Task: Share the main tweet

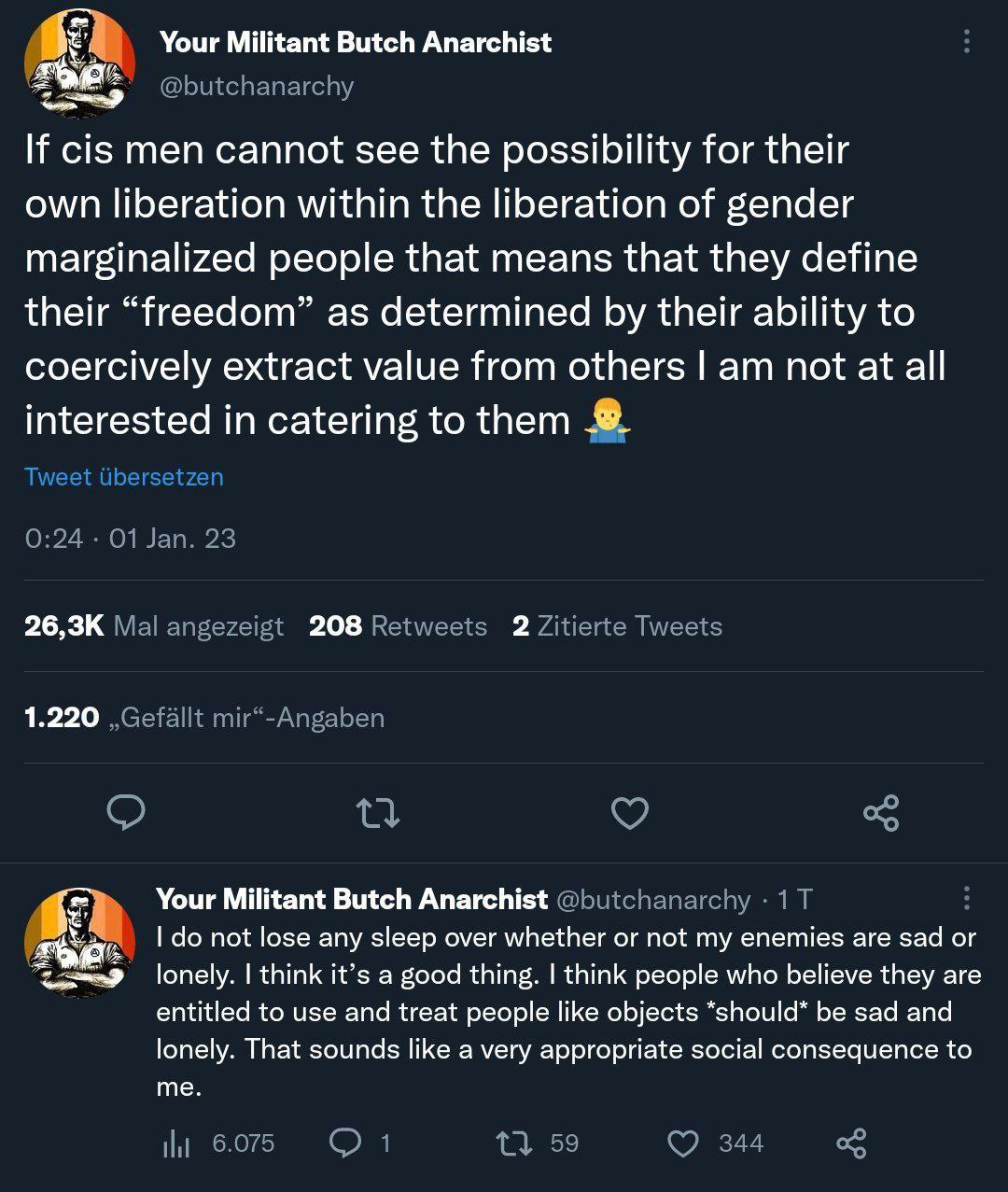Action: tap(881, 813)
